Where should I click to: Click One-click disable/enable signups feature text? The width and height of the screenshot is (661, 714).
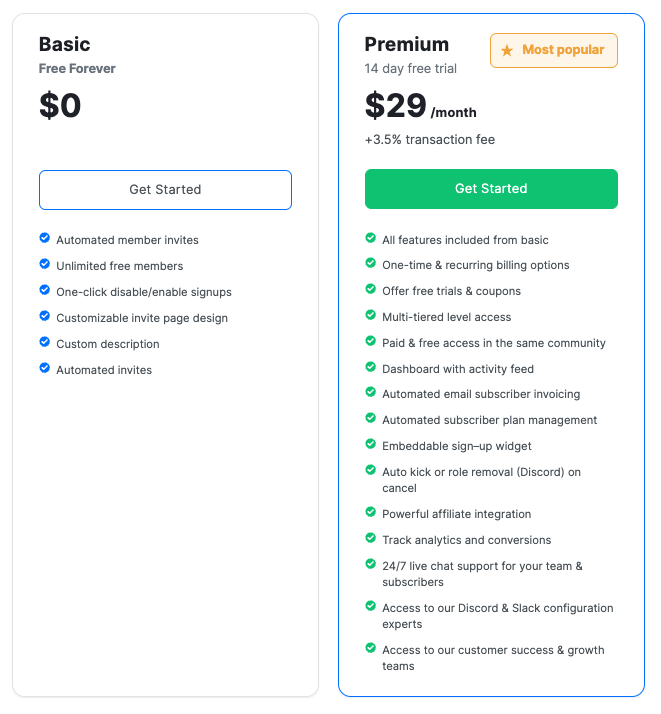144,292
